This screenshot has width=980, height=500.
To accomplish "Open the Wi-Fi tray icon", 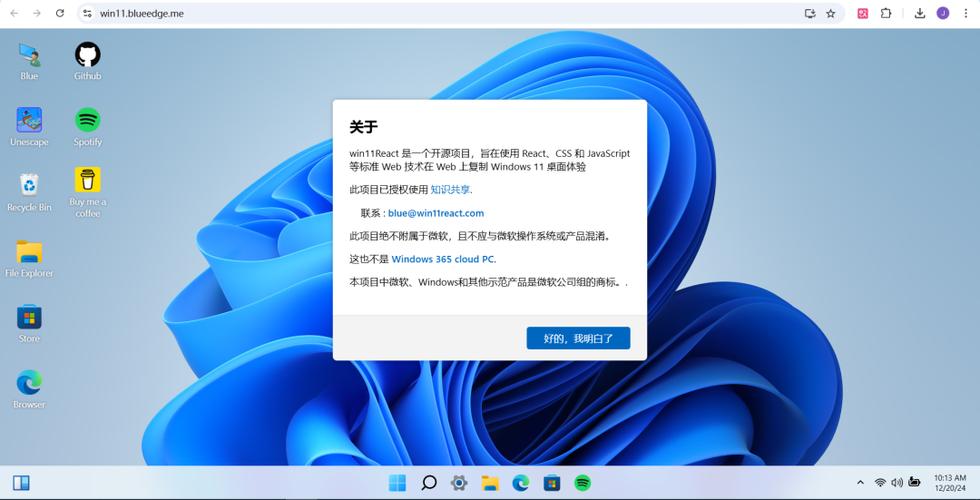I will 880,482.
